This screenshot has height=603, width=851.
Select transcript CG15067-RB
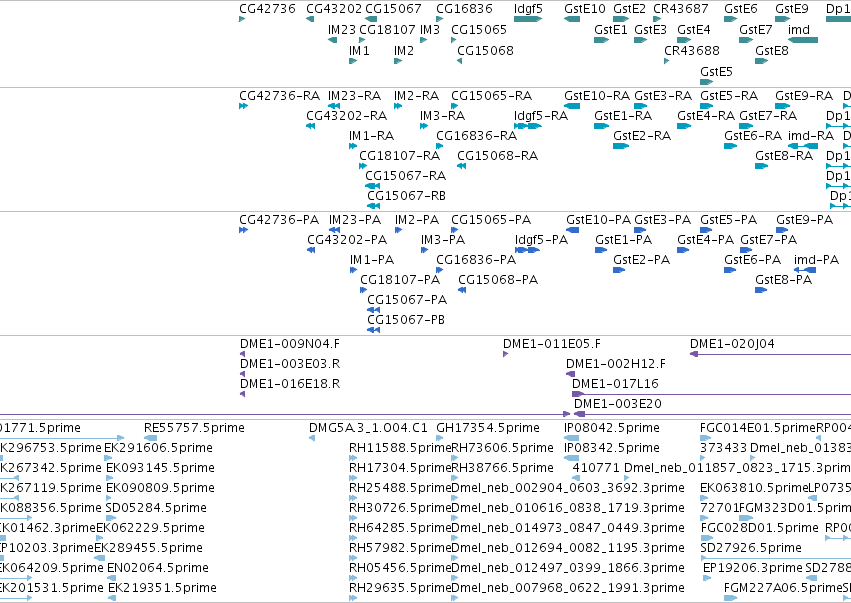click(x=406, y=195)
